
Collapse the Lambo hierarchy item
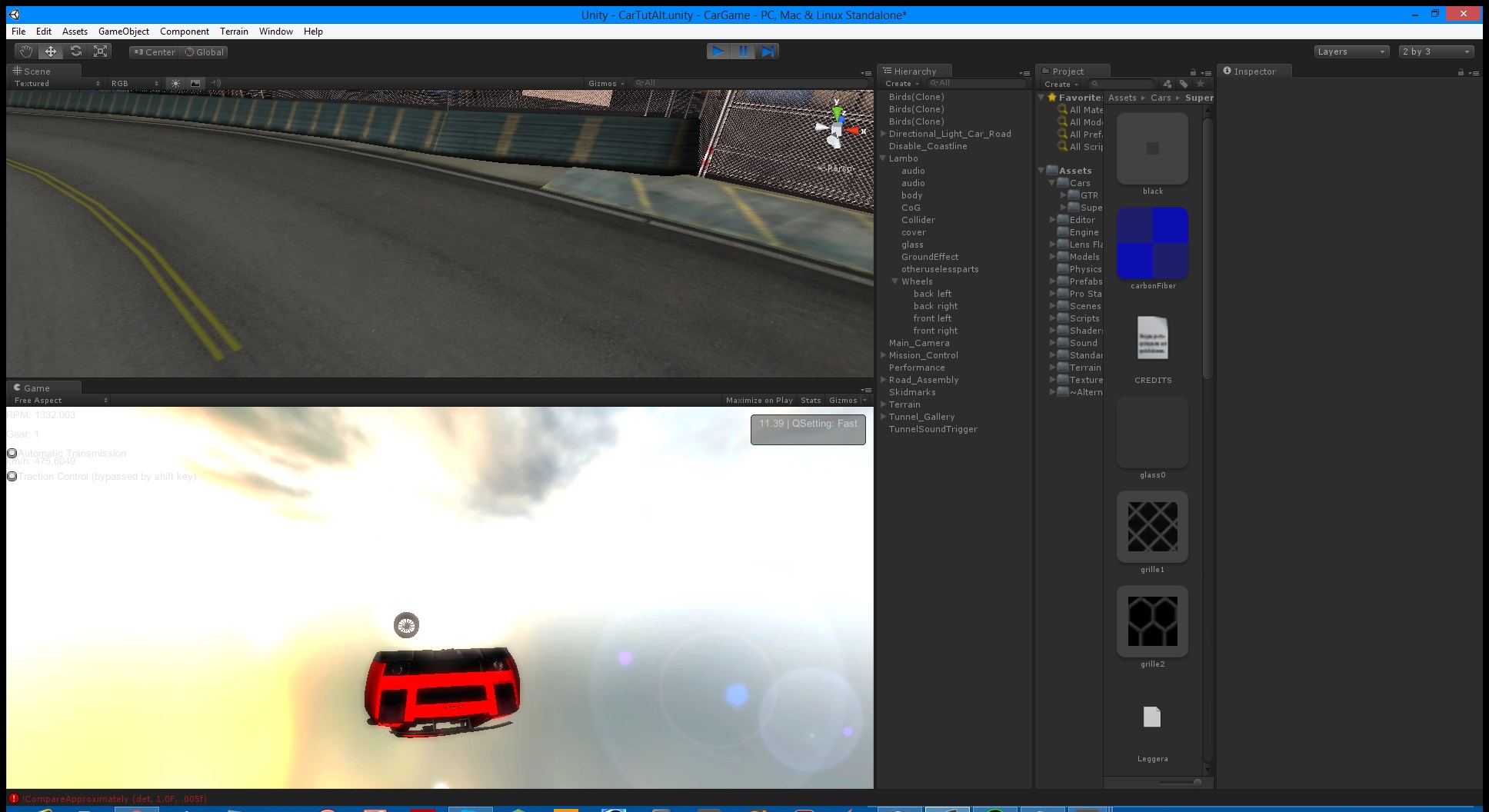click(882, 158)
